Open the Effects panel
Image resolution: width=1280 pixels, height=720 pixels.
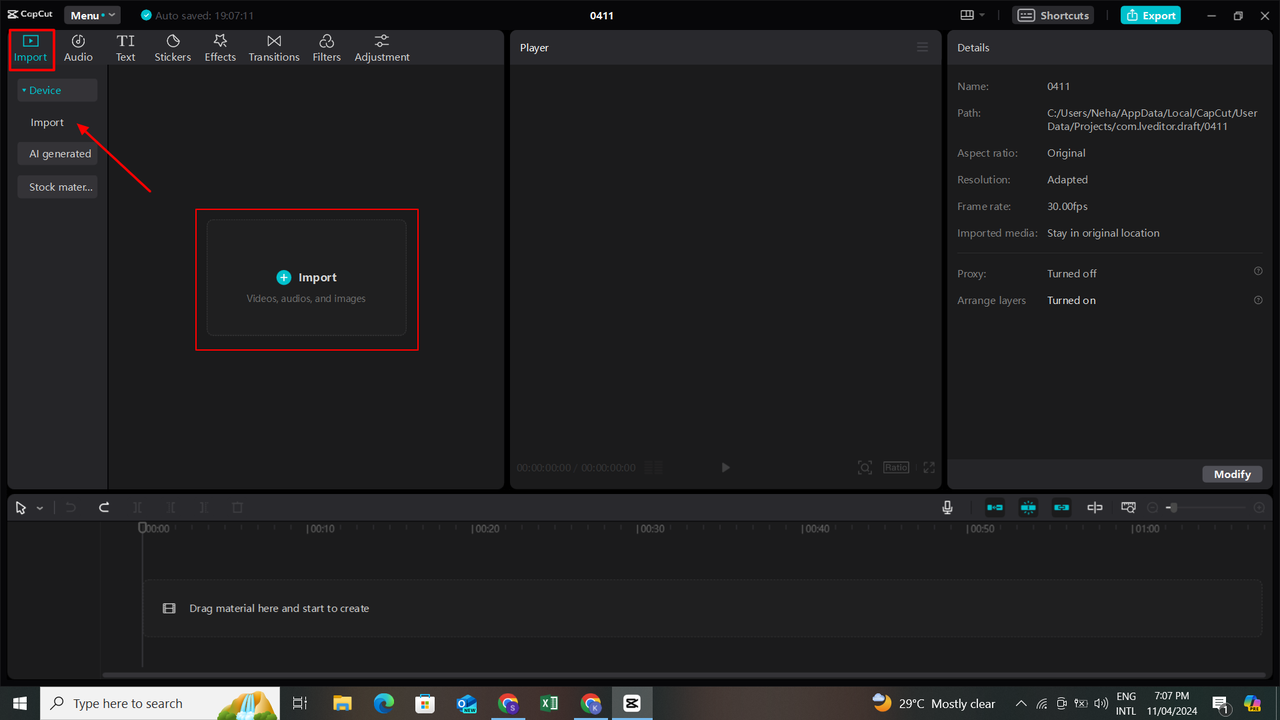220,47
